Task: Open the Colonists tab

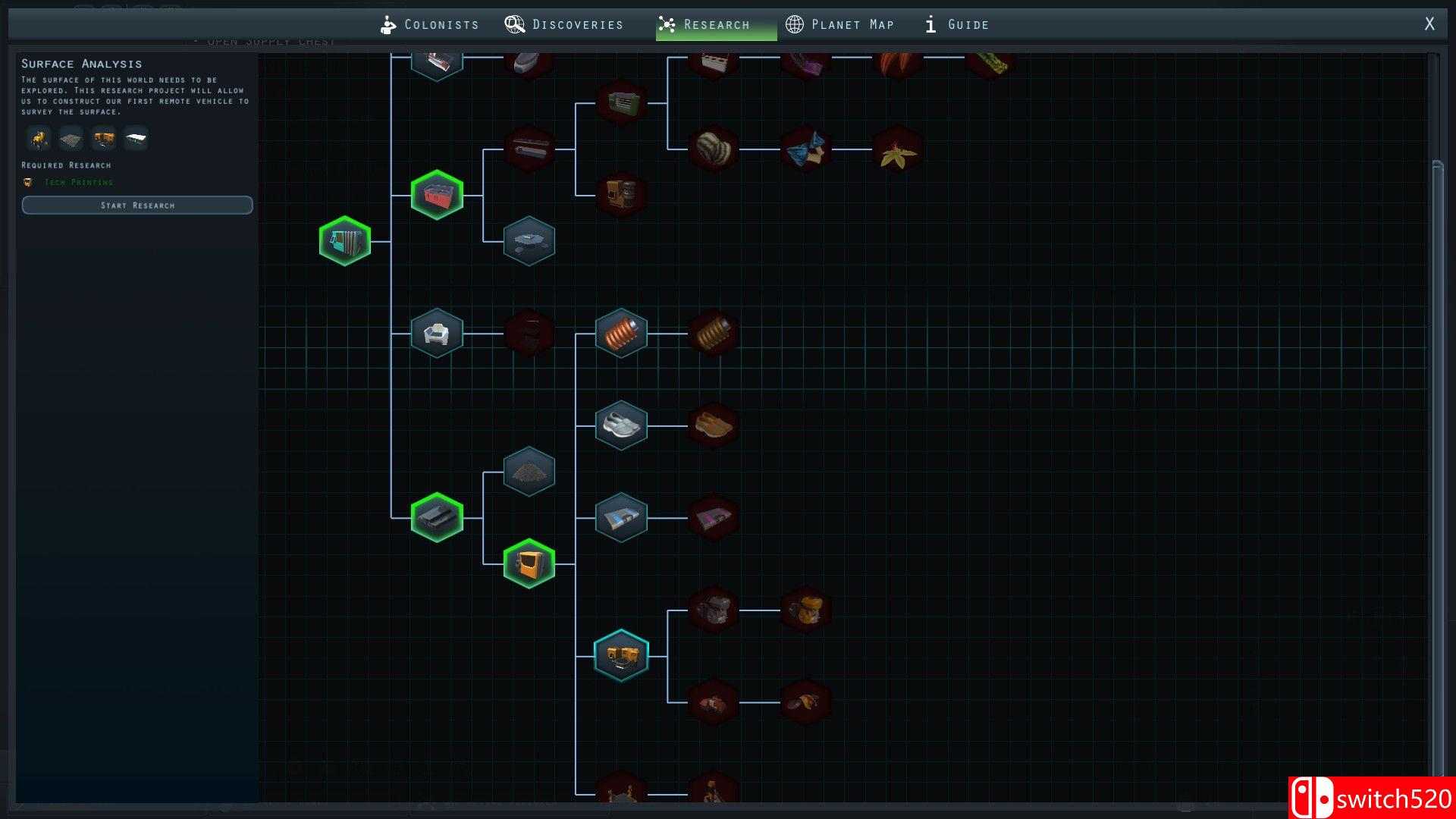Action: (430, 24)
